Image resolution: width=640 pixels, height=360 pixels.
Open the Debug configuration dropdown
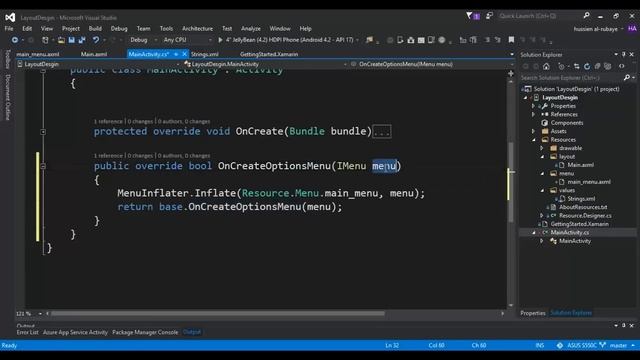coord(143,40)
